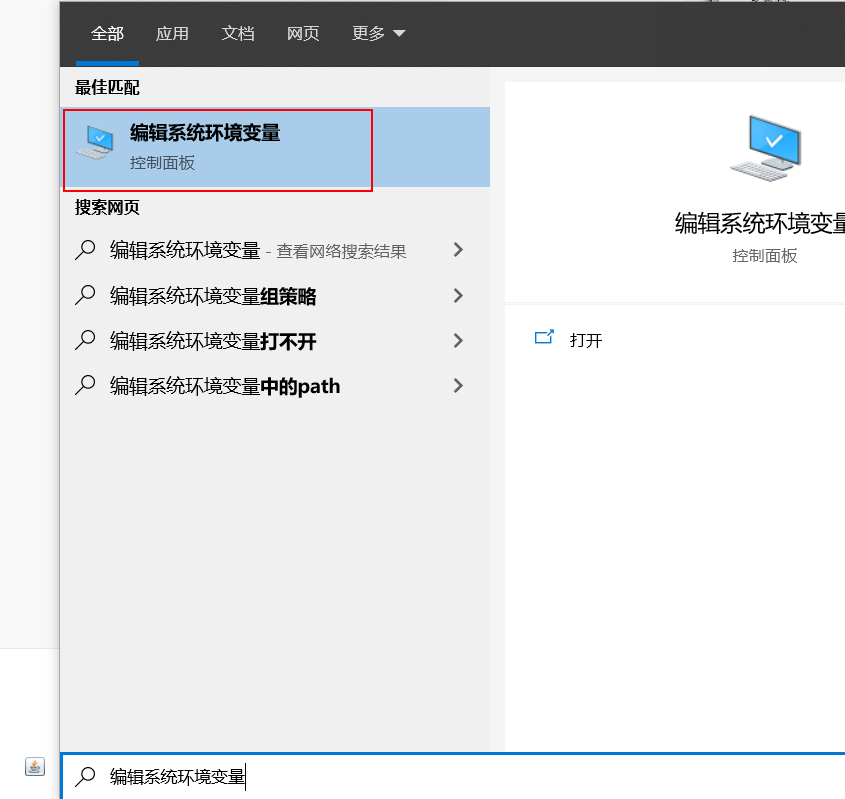The width and height of the screenshot is (845, 799).
Task: Click the large computer icon in the preview pane
Action: [x=765, y=148]
